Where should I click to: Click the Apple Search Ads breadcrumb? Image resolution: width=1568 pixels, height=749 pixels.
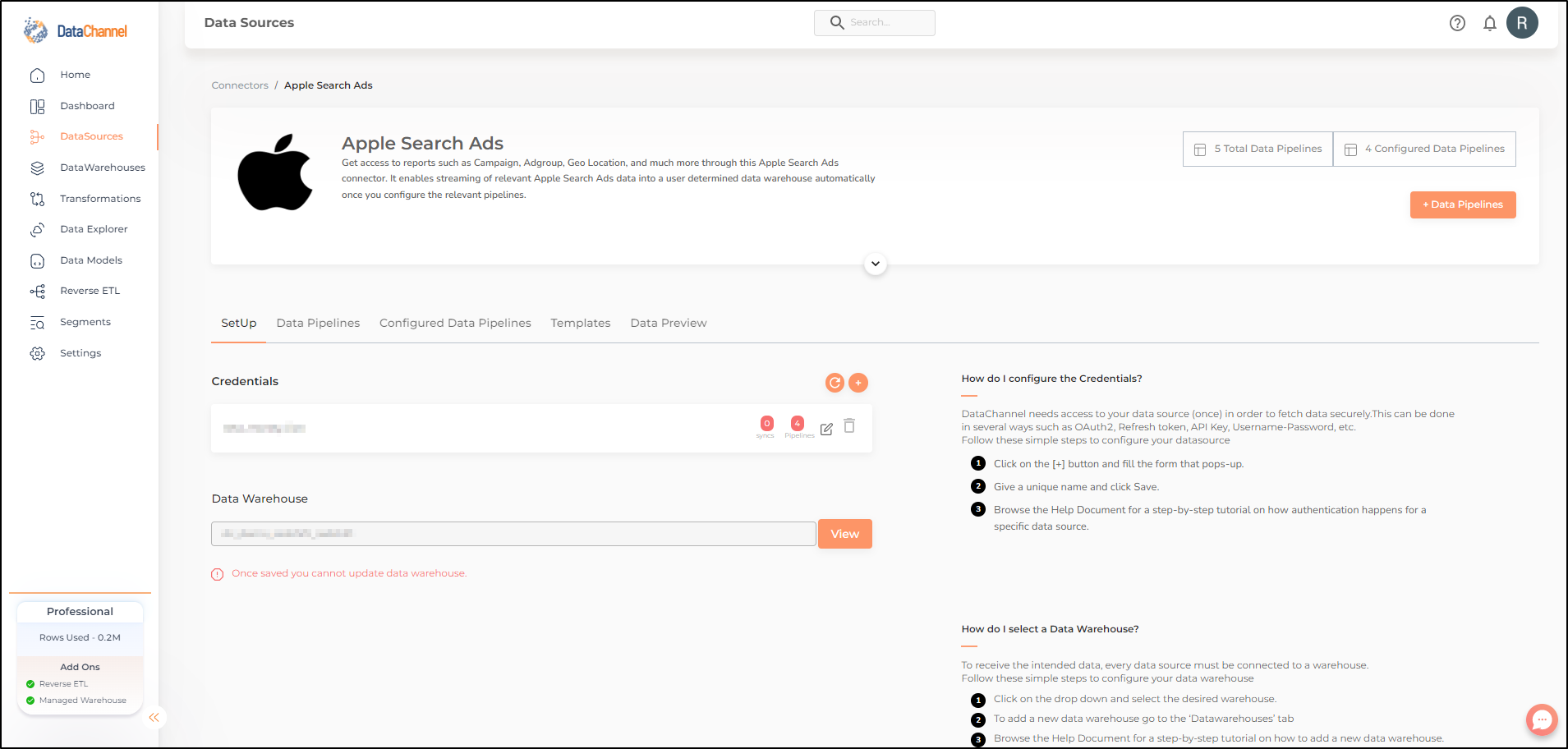click(329, 85)
